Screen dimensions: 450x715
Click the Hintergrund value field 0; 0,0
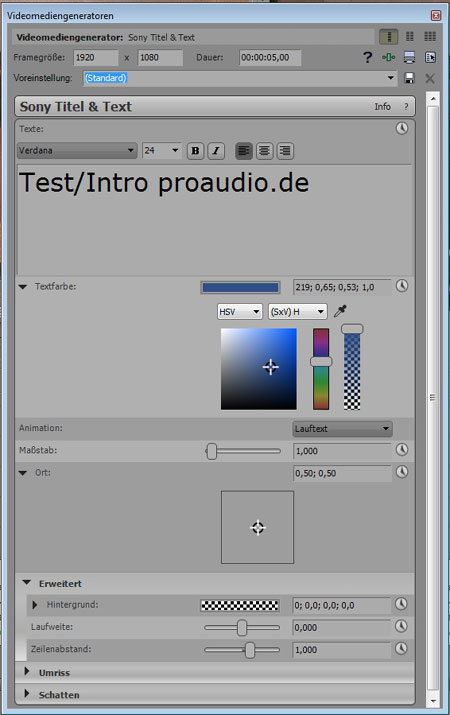coord(341,606)
